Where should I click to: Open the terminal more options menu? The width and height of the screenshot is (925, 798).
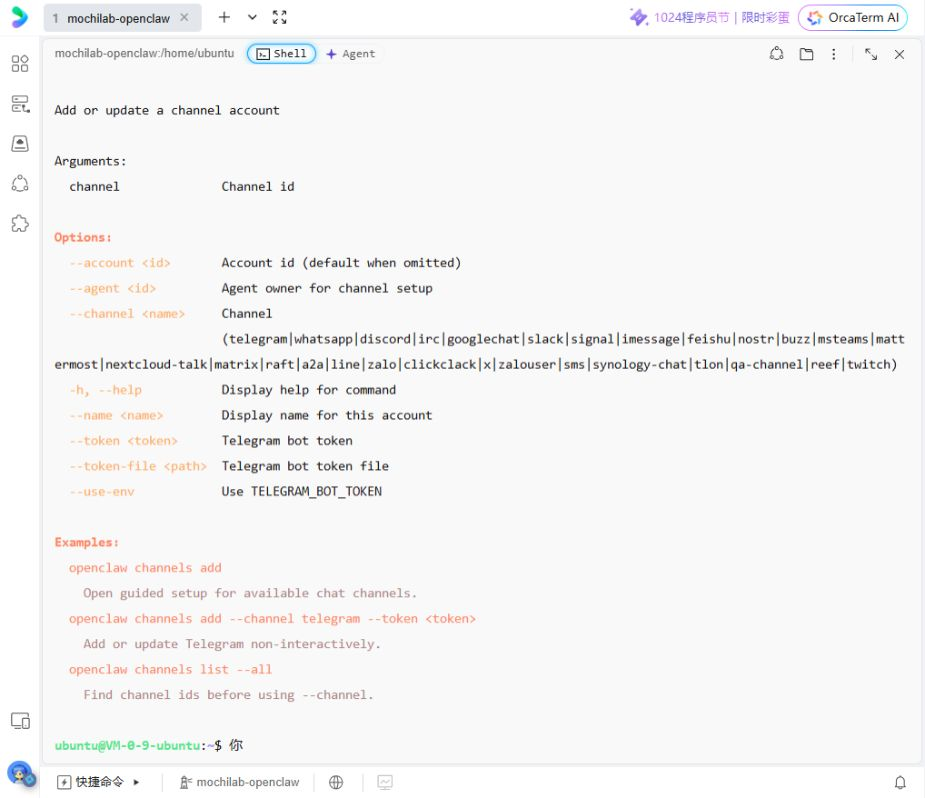pyautogui.click(x=834, y=54)
